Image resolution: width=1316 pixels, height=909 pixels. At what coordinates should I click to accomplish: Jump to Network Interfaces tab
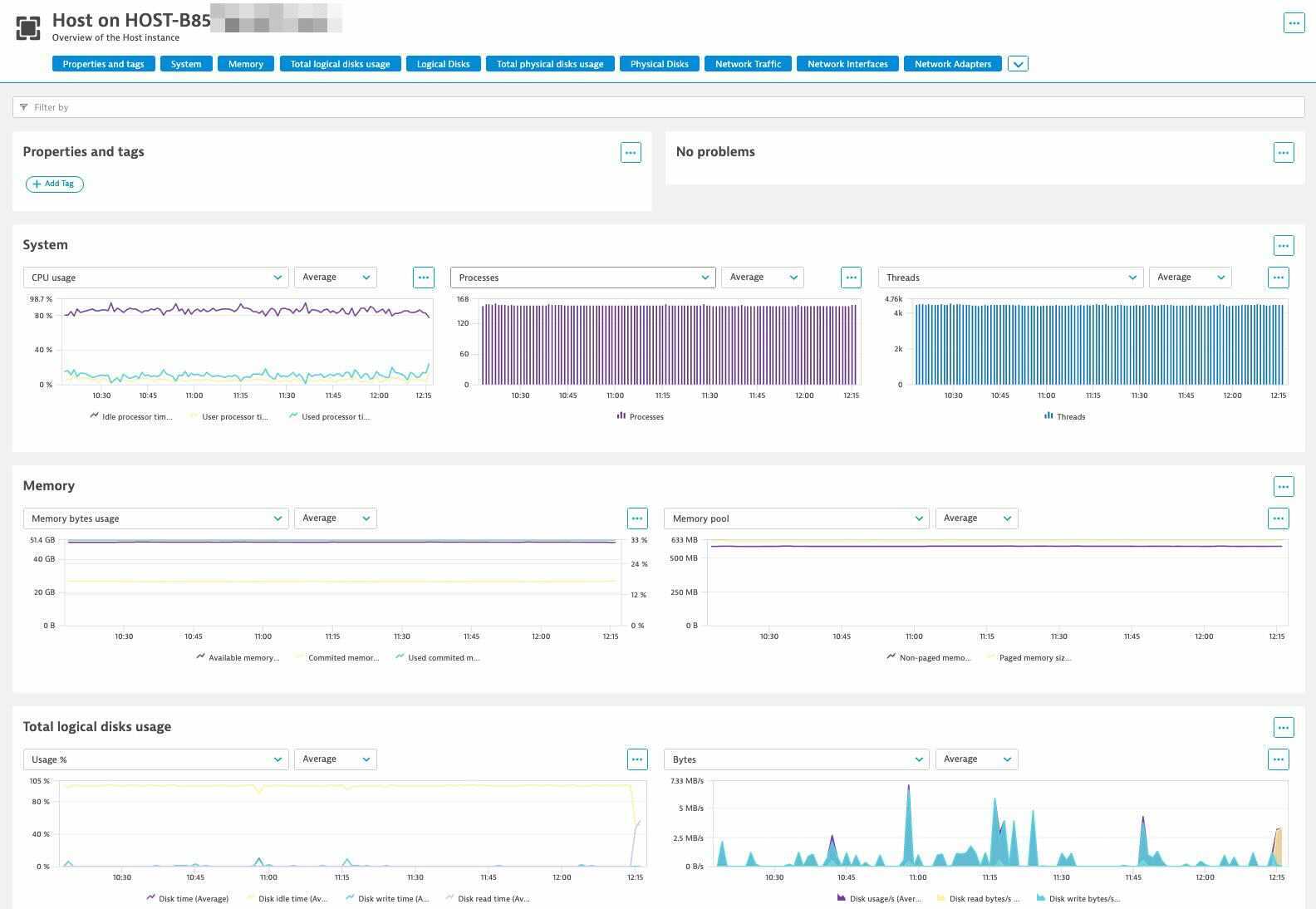click(847, 64)
